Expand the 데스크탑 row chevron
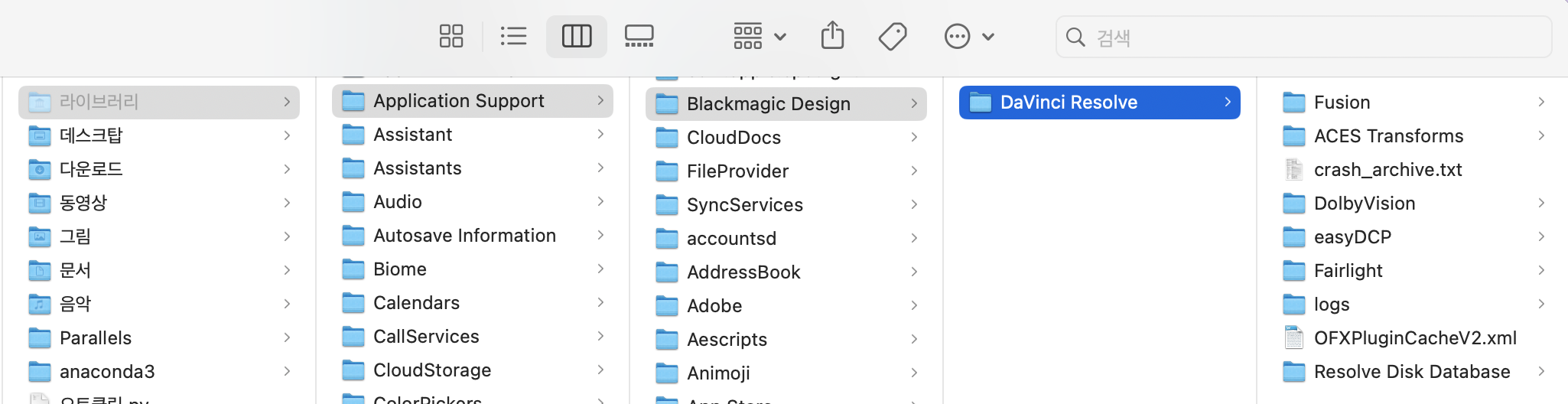Screen dimensions: 1568x404 click(x=287, y=135)
